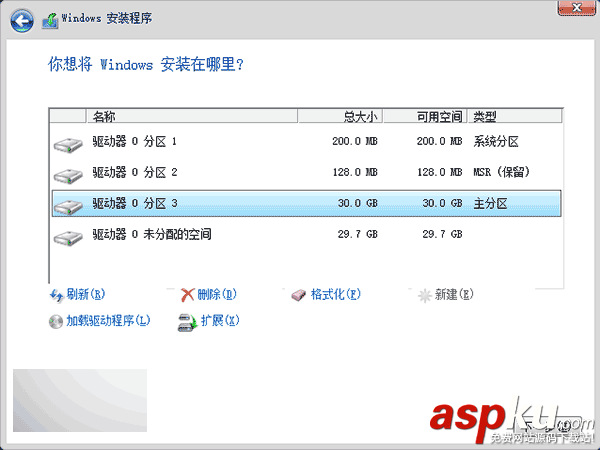Close the Windows 安装程序 window

click(576, 8)
